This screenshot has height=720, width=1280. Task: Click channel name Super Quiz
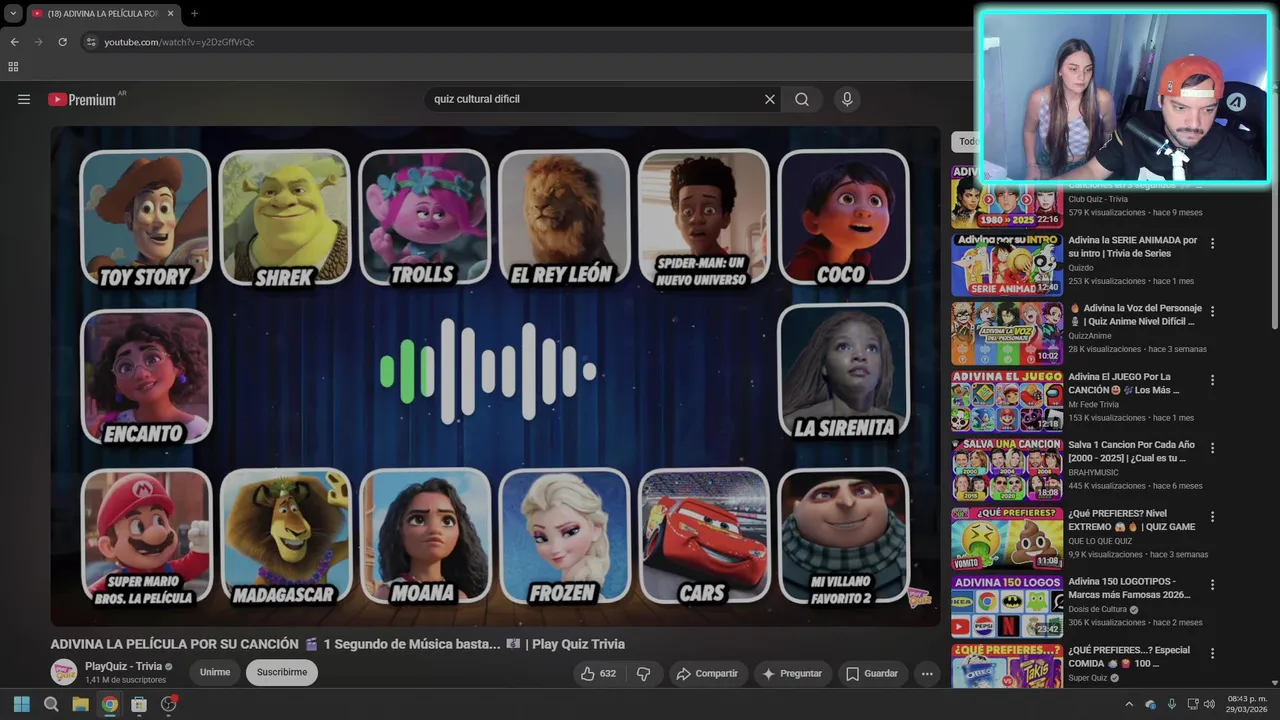click(x=1088, y=677)
